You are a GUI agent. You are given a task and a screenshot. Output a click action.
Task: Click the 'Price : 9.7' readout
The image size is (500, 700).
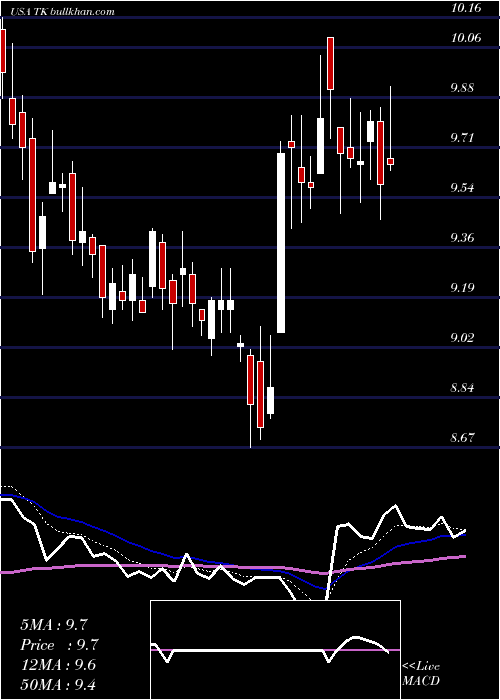point(59,645)
